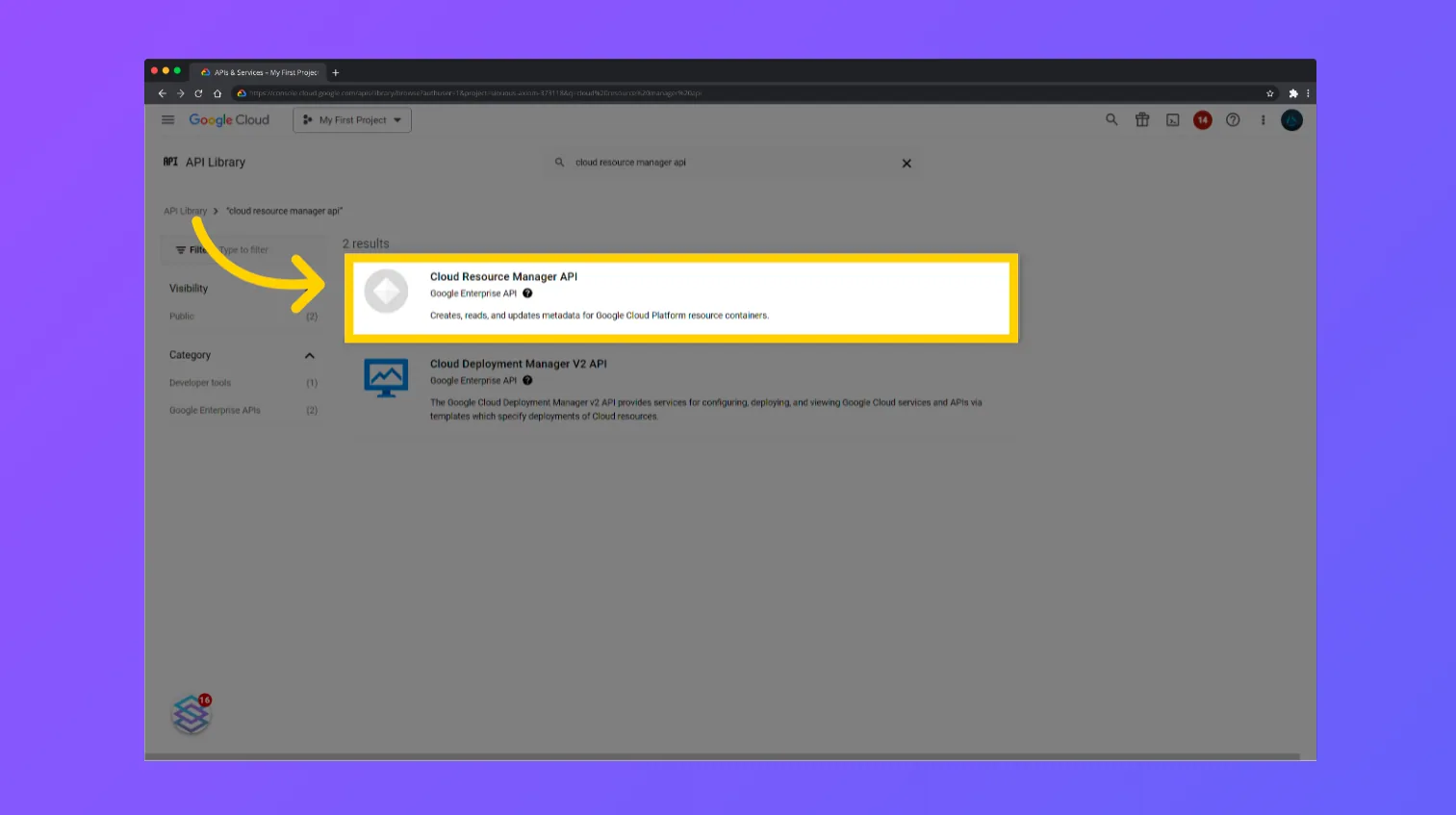Click the help icon beside Cloud Deployment Manager's Google Enterprise API
The image size is (1456, 815).
[x=527, y=380]
